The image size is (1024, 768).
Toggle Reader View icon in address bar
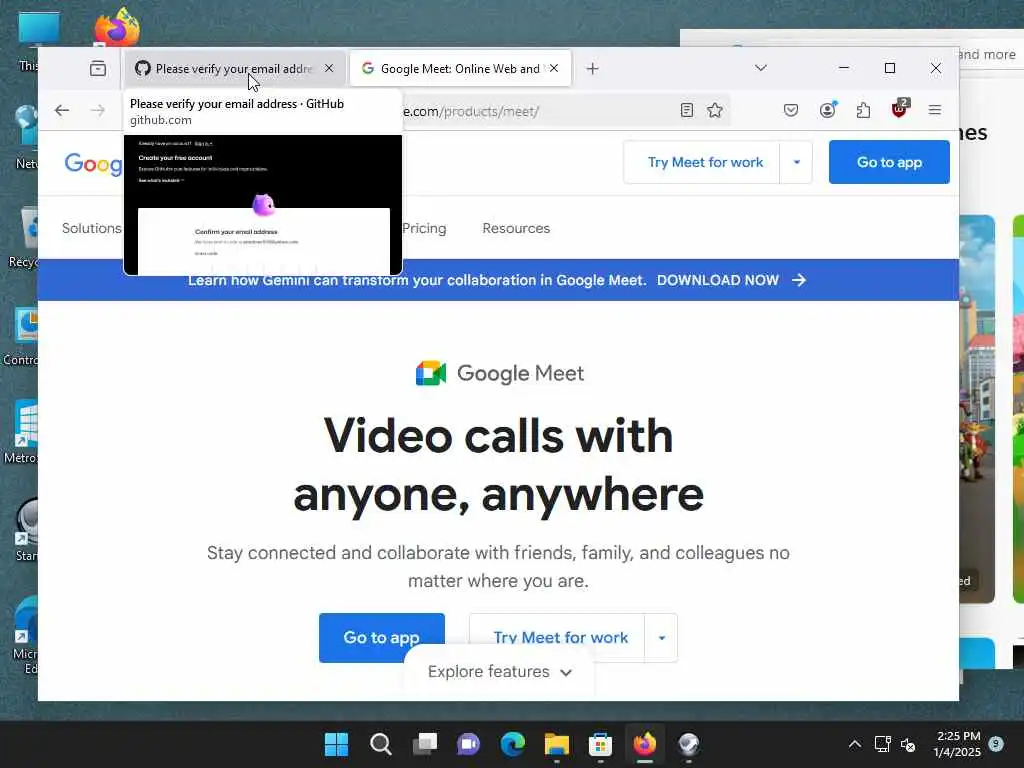[686, 110]
